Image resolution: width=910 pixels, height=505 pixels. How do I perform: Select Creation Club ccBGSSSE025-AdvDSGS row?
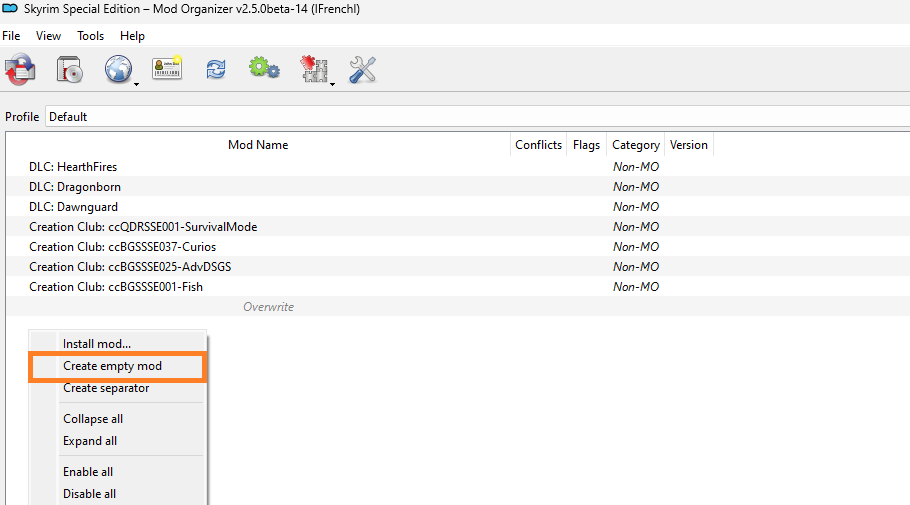[458, 267]
